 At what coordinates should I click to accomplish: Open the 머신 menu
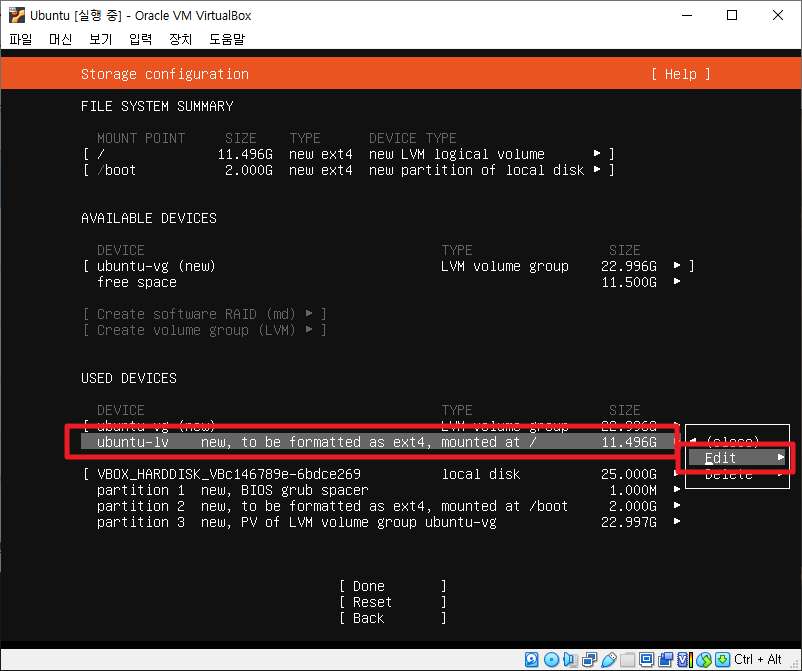coord(60,39)
